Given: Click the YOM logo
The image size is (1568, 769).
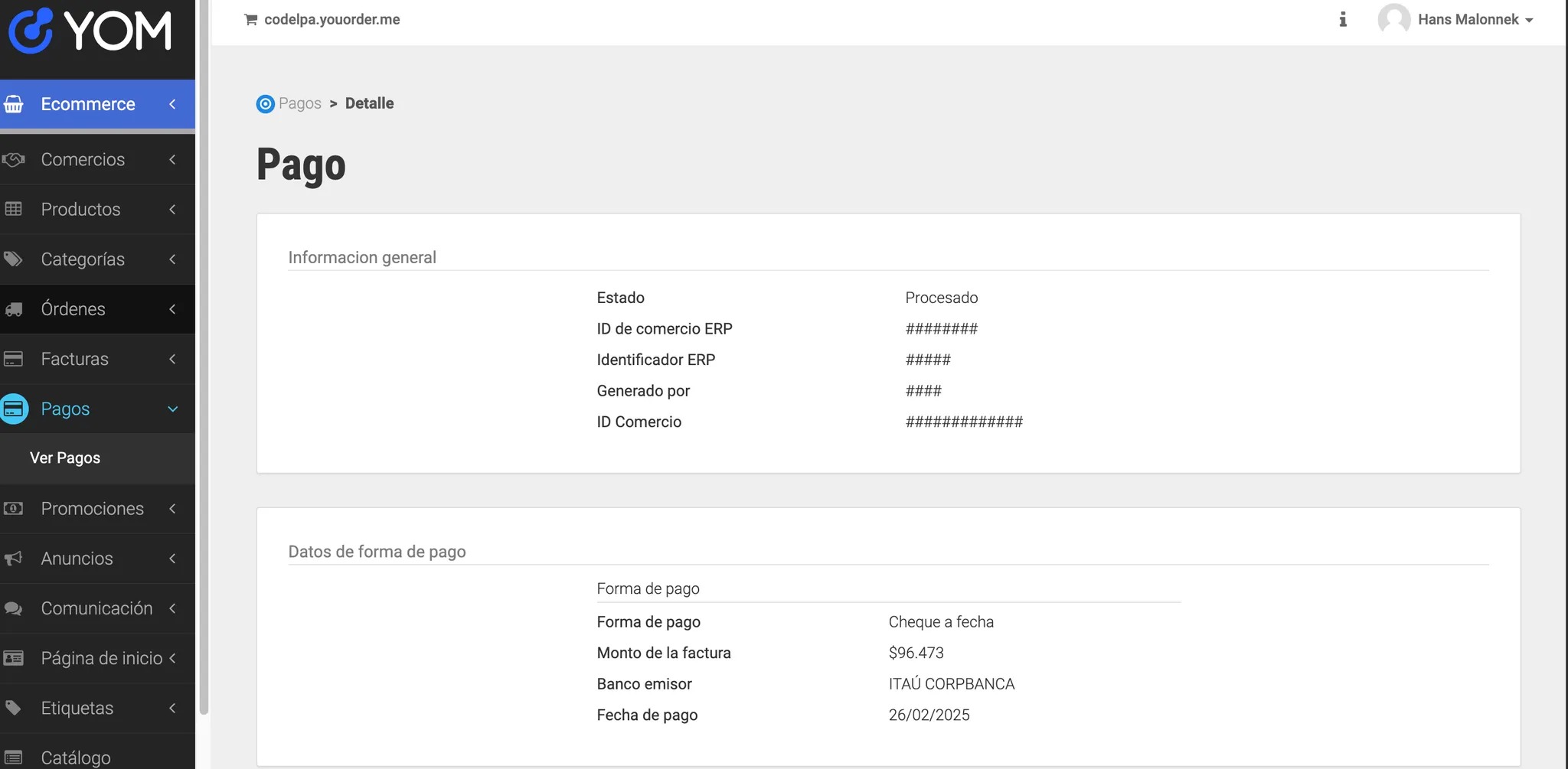Looking at the screenshot, I should (90, 31).
